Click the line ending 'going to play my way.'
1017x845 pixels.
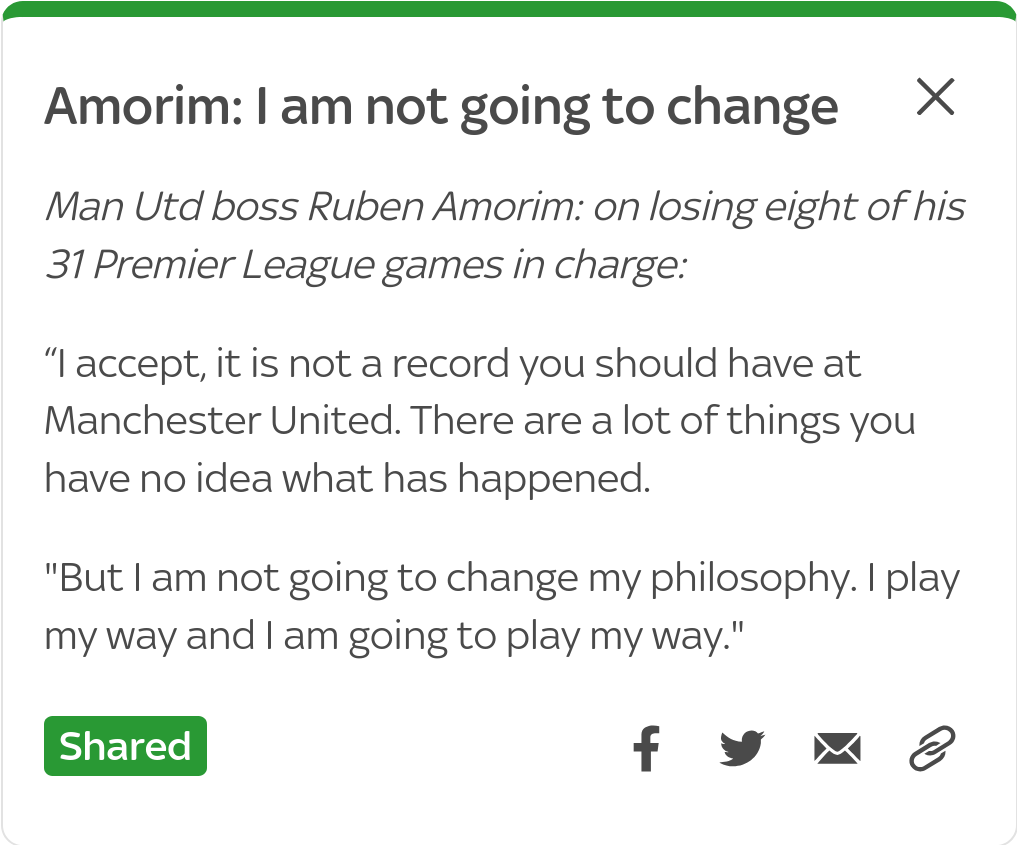pyautogui.click(x=397, y=635)
